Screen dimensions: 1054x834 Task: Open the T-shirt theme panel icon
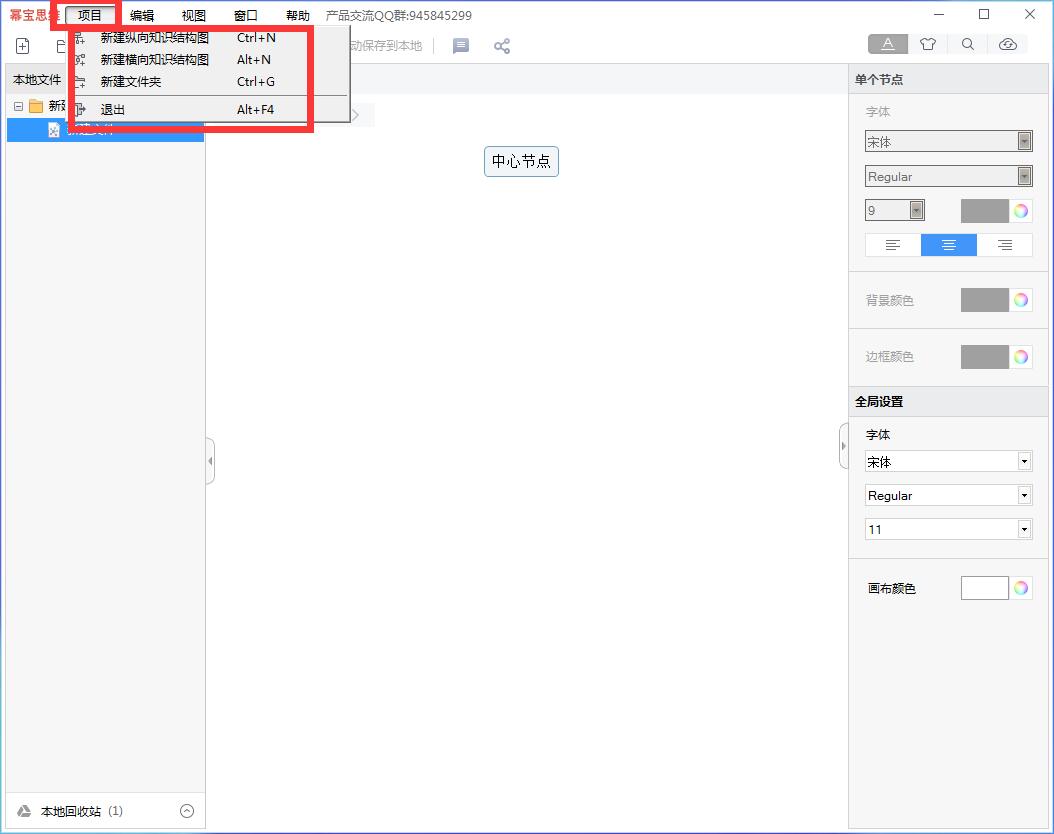928,44
